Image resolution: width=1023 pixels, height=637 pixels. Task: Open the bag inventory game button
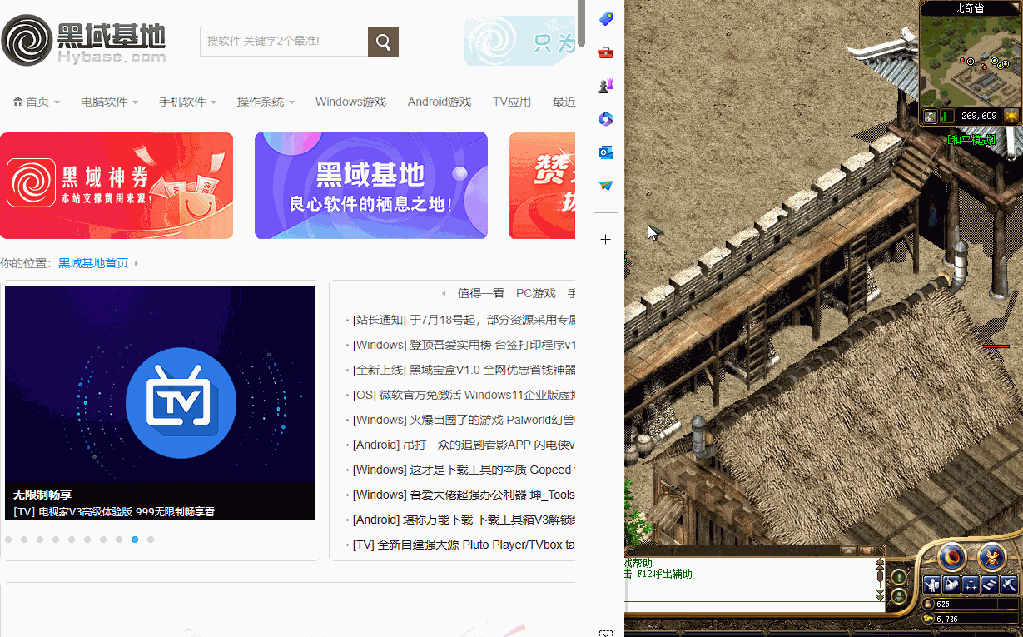(951, 583)
